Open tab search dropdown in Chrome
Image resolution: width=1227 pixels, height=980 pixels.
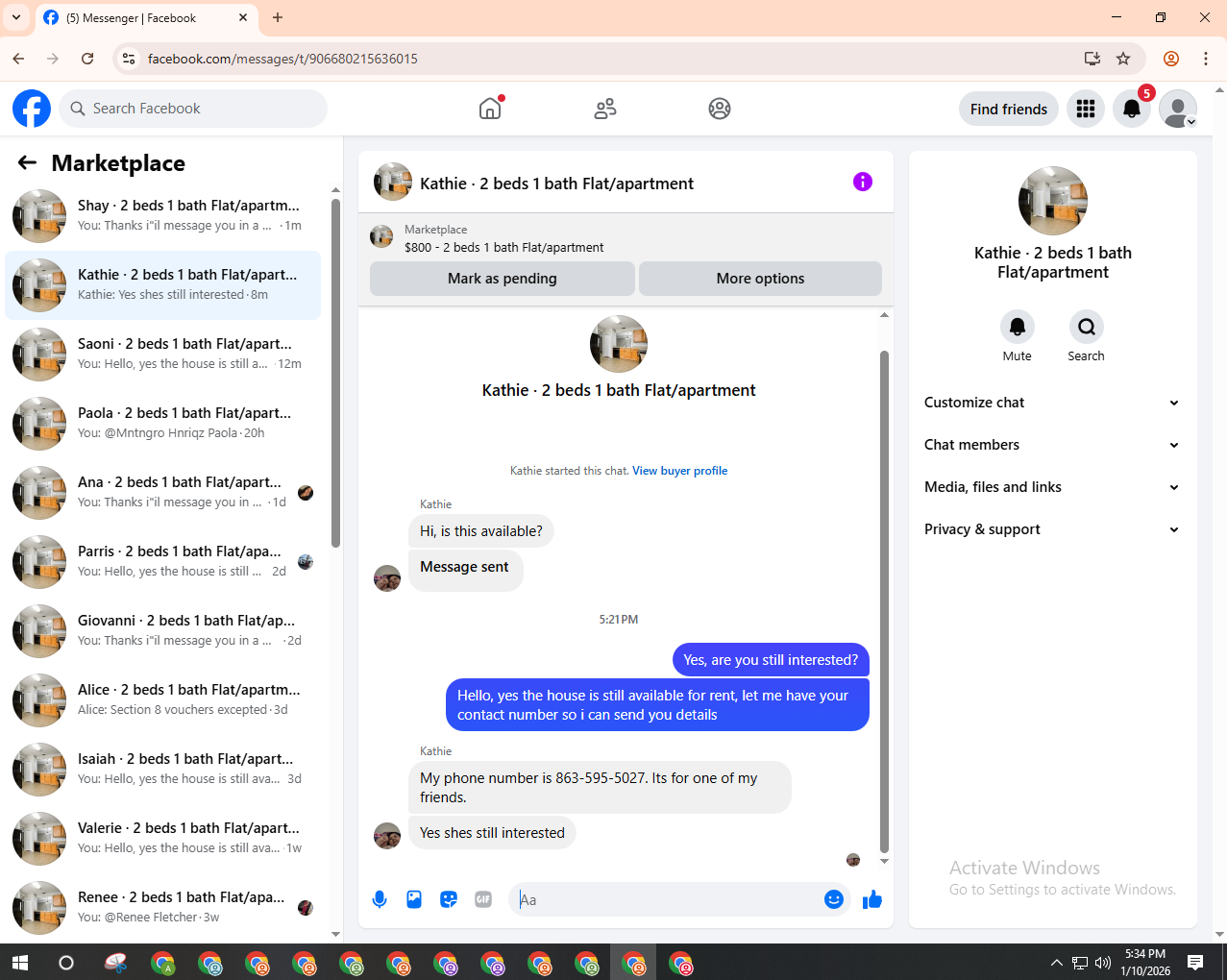(x=16, y=17)
